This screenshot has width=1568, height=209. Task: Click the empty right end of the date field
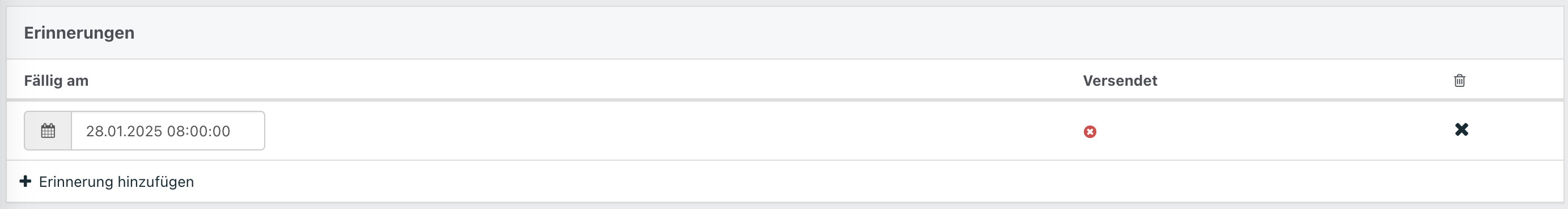[248, 131]
